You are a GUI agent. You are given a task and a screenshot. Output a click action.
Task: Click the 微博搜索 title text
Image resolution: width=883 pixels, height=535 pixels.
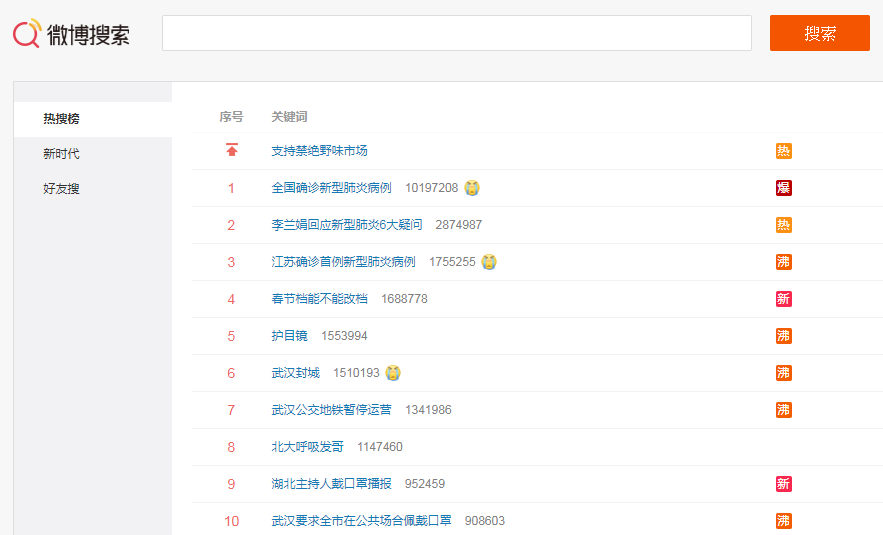[x=88, y=34]
